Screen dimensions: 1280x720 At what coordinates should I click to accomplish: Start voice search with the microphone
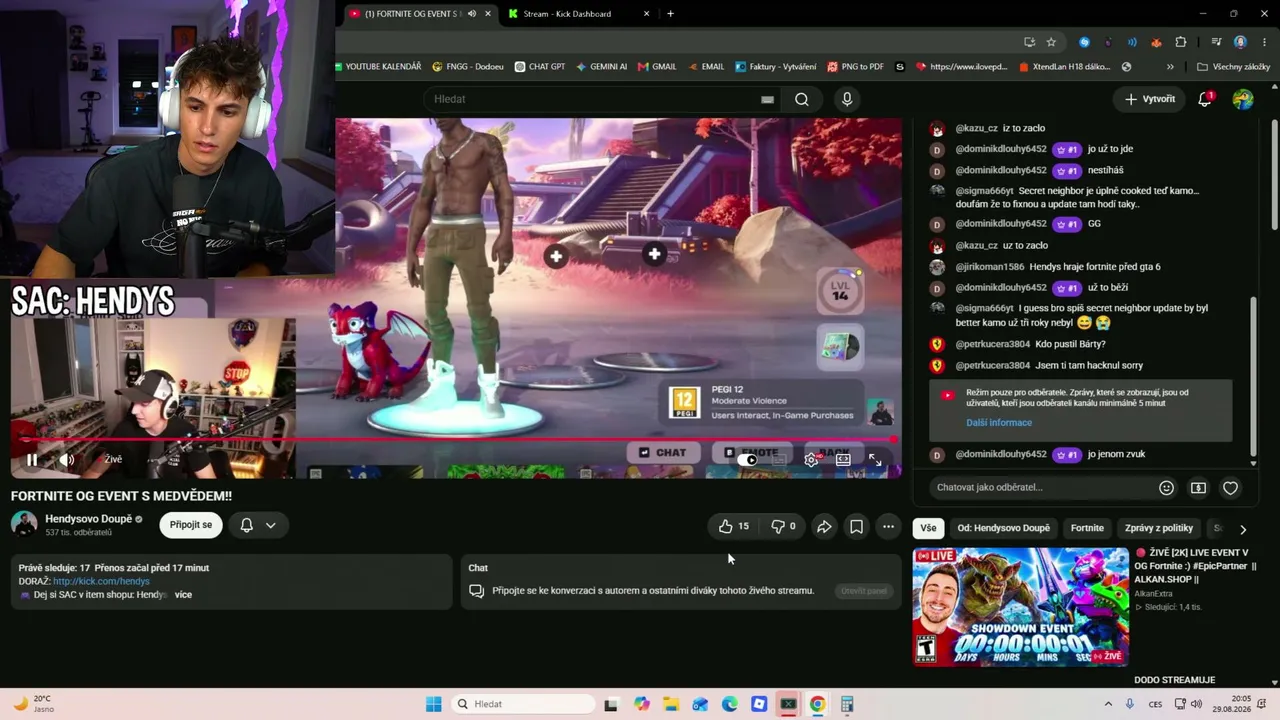pos(847,99)
